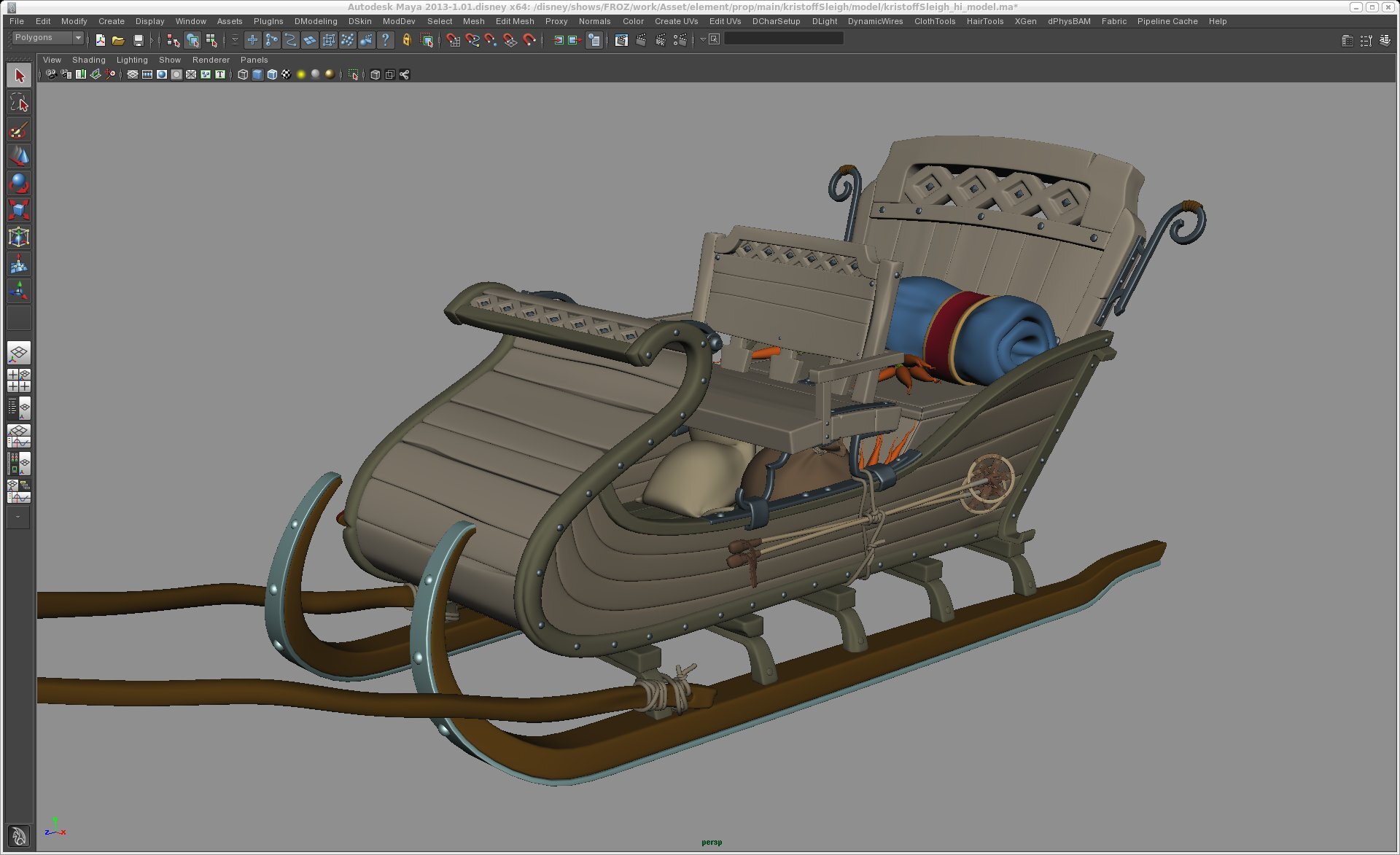Show the Tool Settings panel
The width and height of the screenshot is (1400, 855).
[x=1366, y=41]
